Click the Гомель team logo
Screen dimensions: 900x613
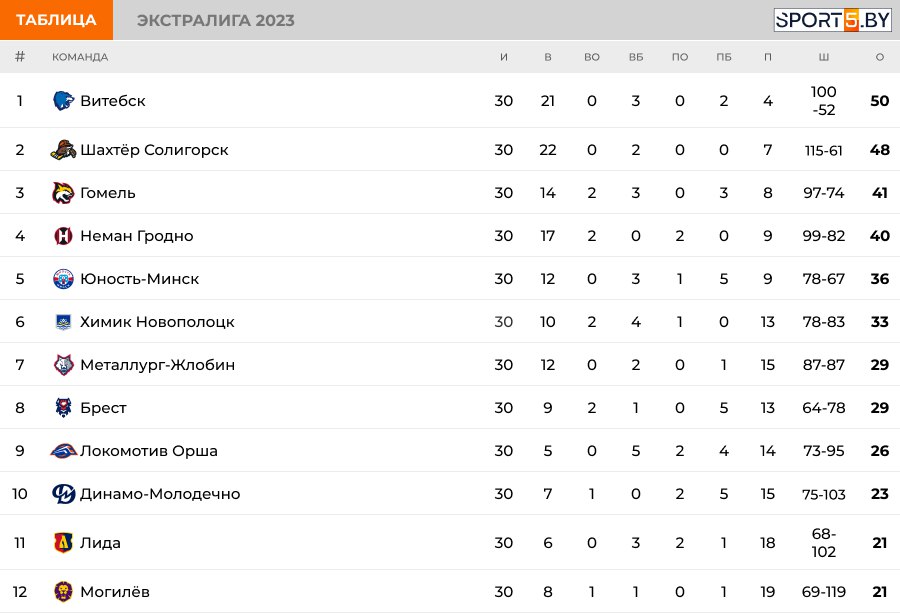pyautogui.click(x=63, y=193)
